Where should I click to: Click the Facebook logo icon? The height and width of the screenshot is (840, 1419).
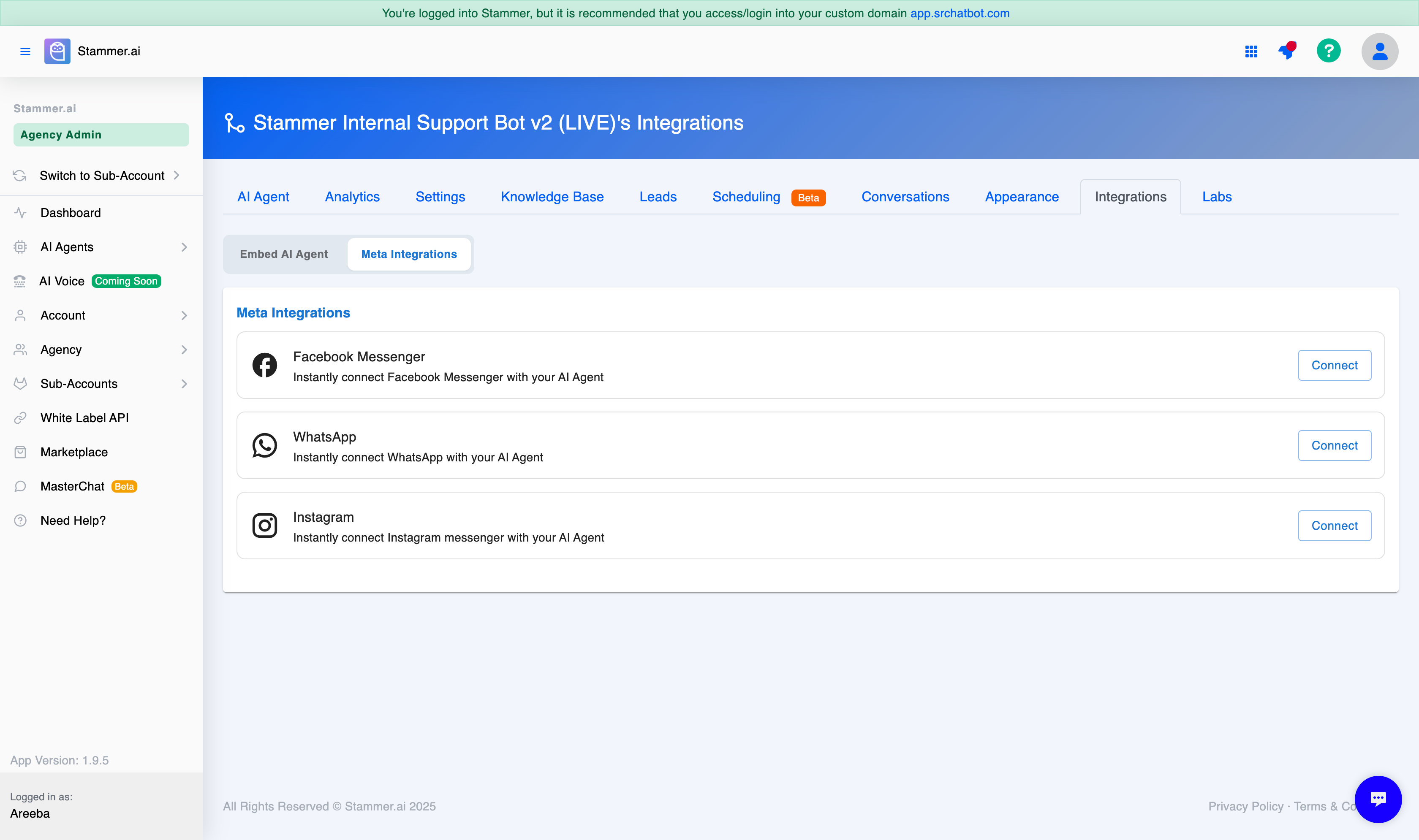(264, 365)
